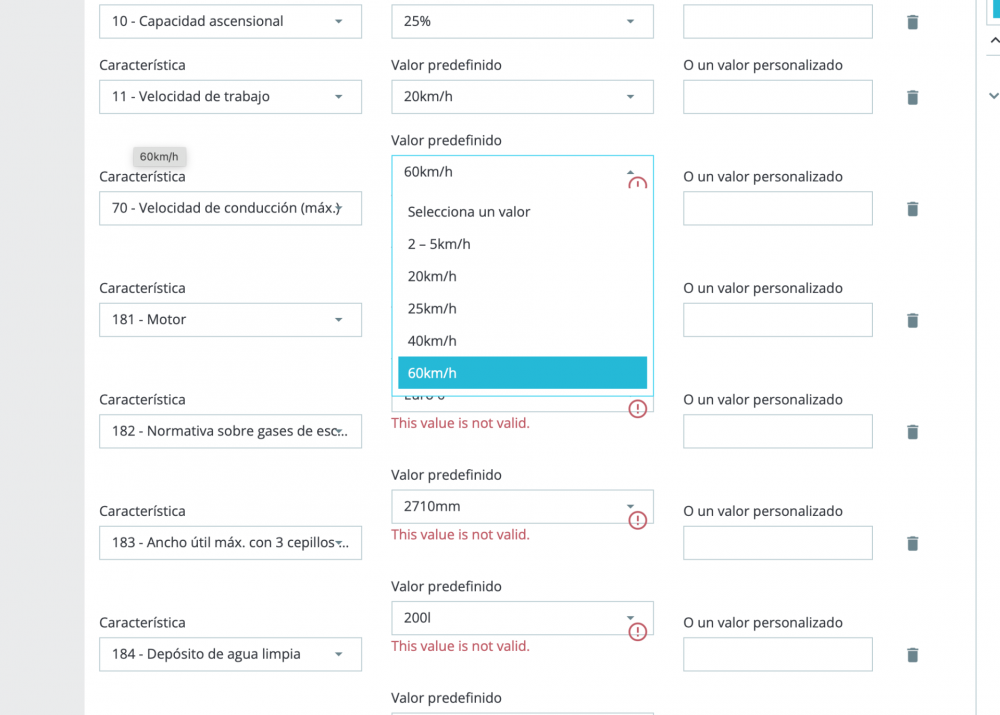1000x715 pixels.
Task: Delete the Velocidad de trabajo row
Action: 912,97
